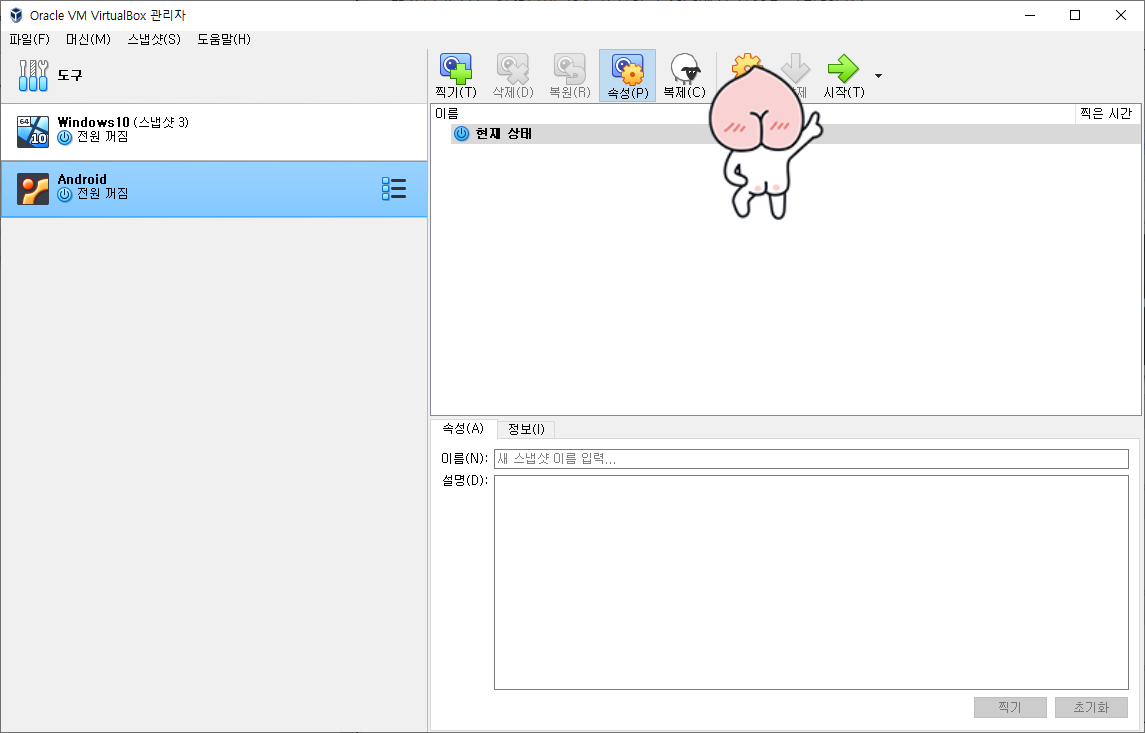Toggle the snapshot Properties (속성) toolbar icon

click(627, 69)
